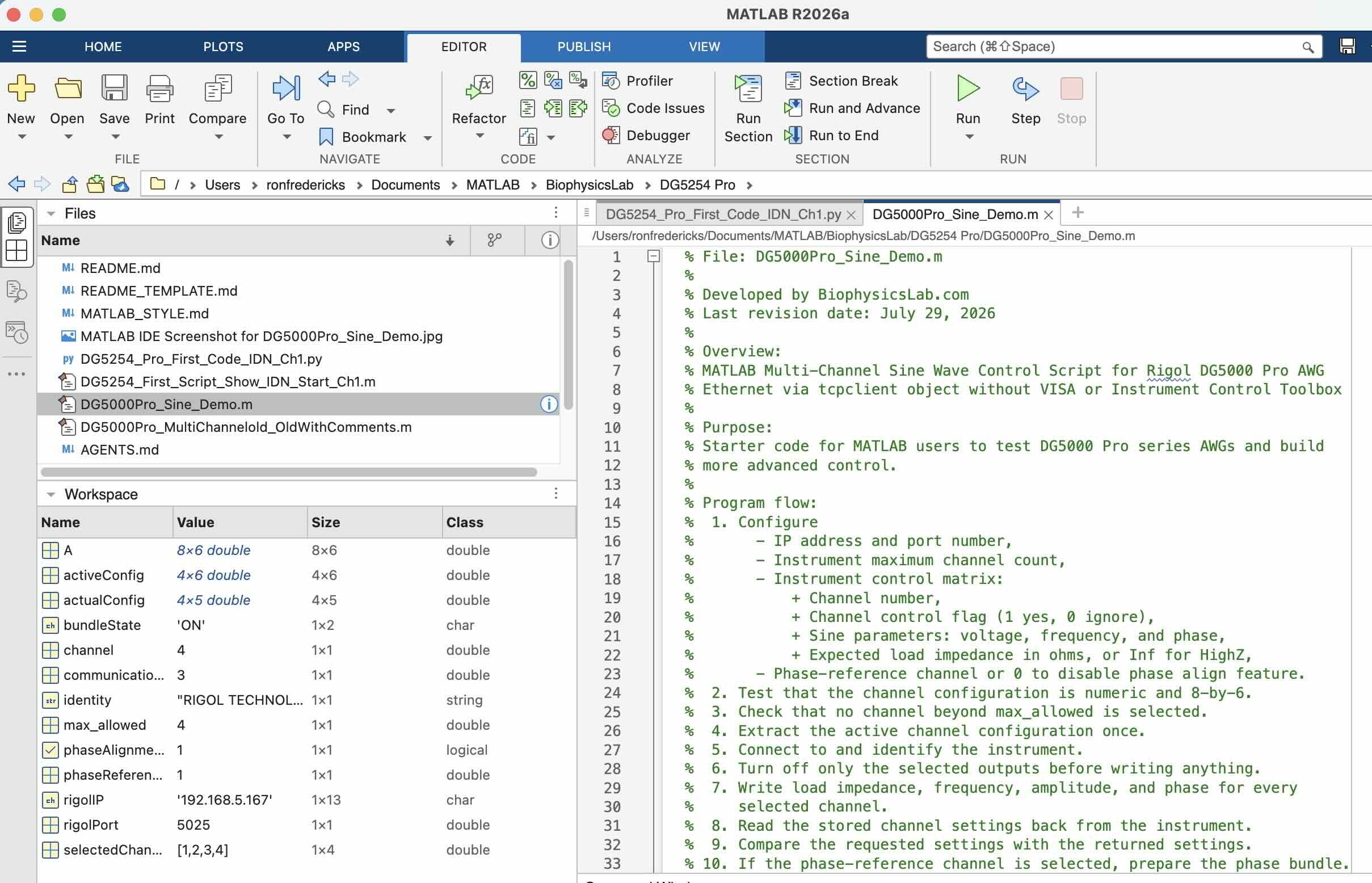Collapse the Workspace panel

tap(51, 494)
